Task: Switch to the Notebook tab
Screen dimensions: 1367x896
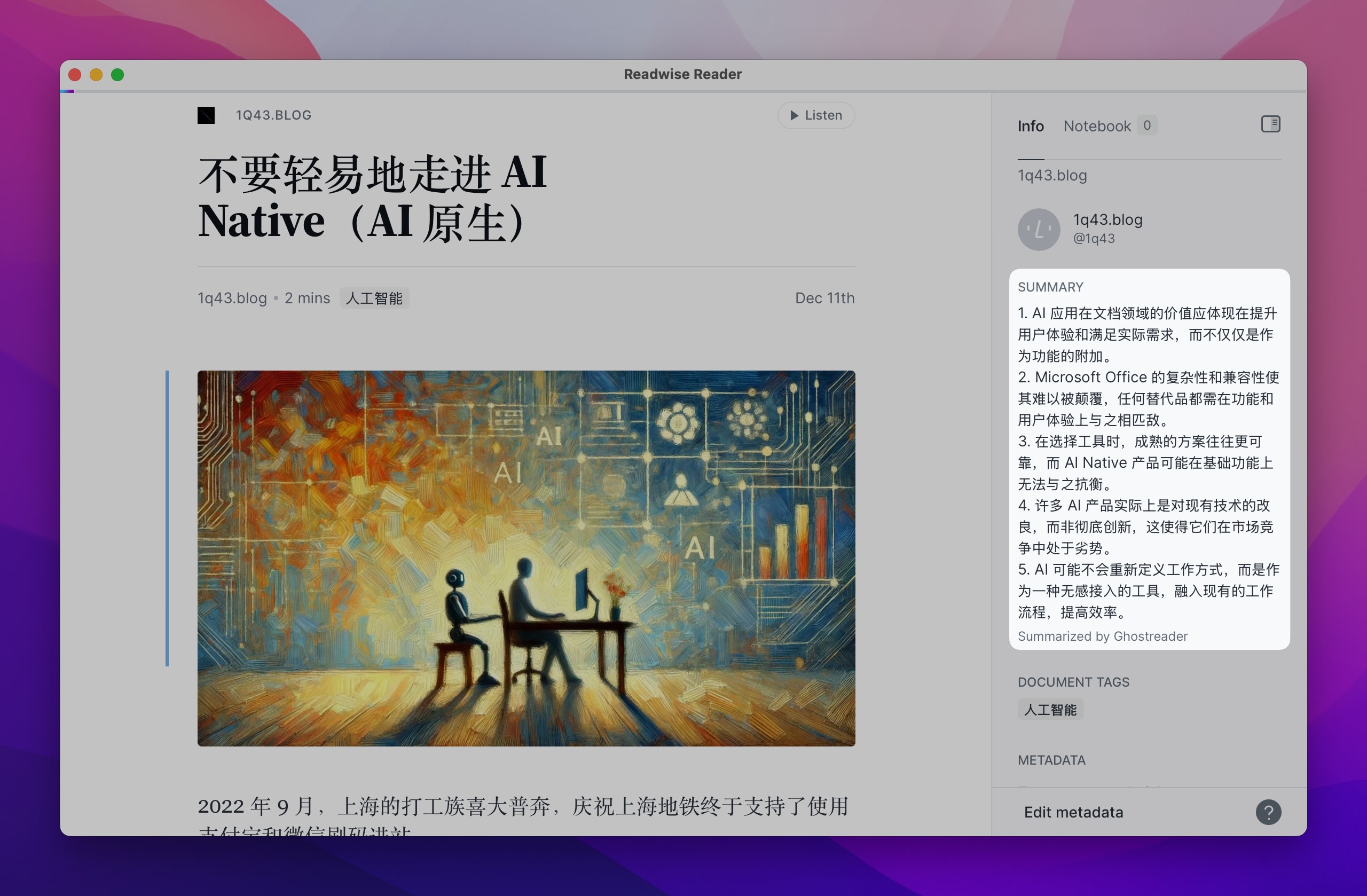Action: pyautogui.click(x=1096, y=127)
